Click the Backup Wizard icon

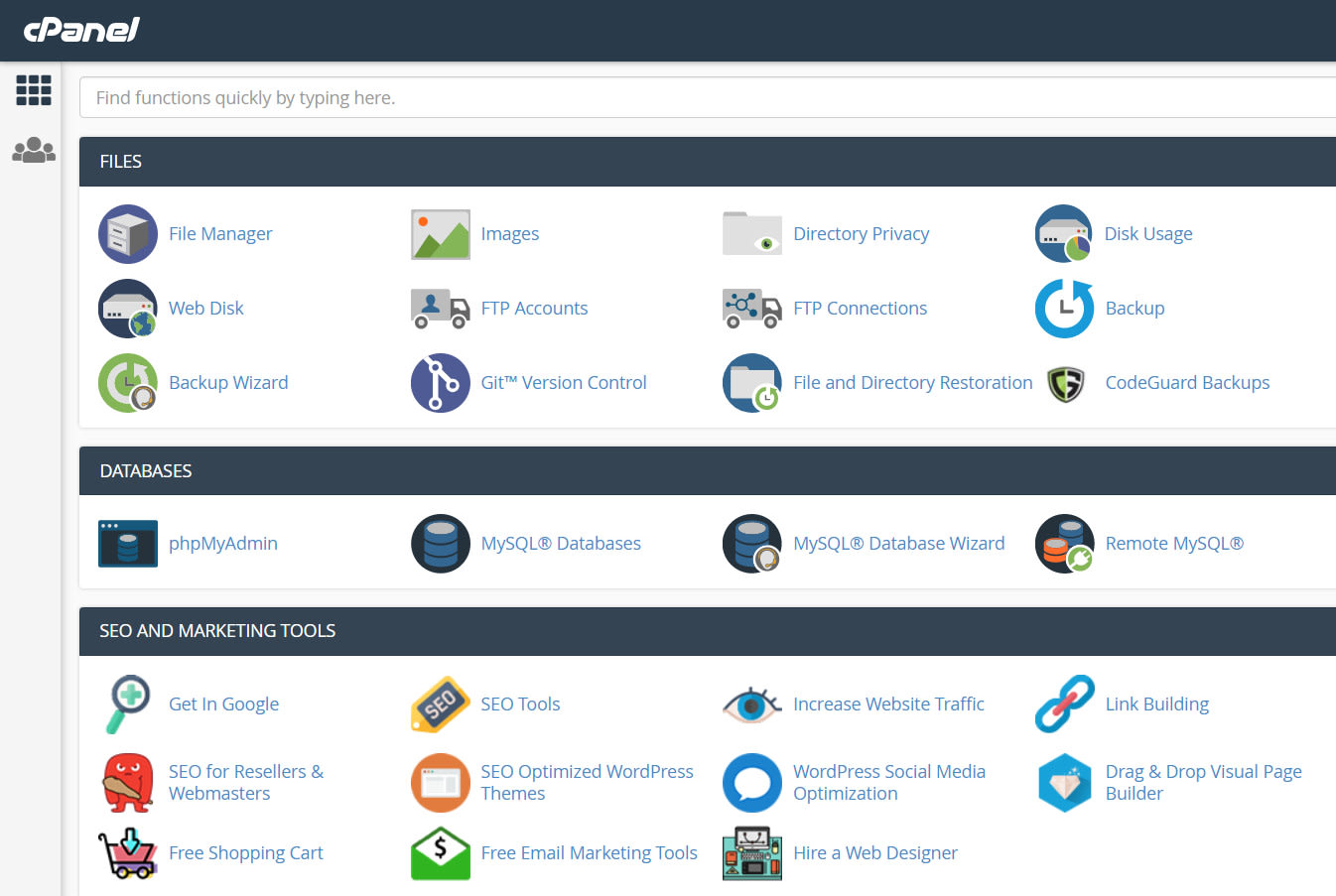(x=127, y=383)
